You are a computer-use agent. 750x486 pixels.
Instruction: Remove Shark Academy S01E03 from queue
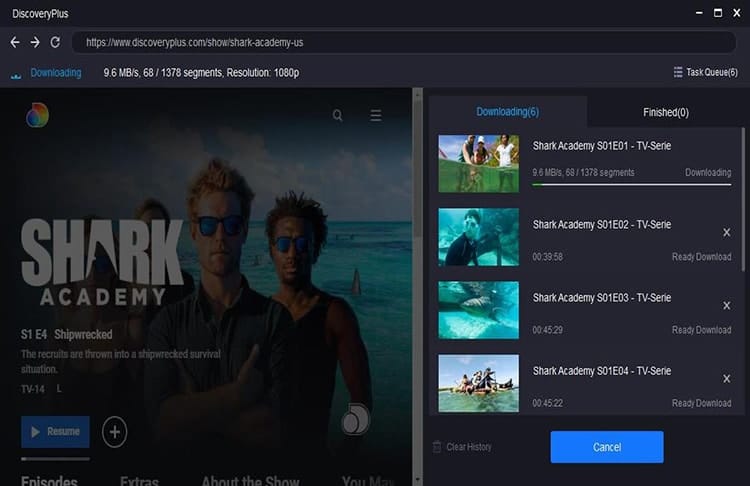click(x=727, y=306)
